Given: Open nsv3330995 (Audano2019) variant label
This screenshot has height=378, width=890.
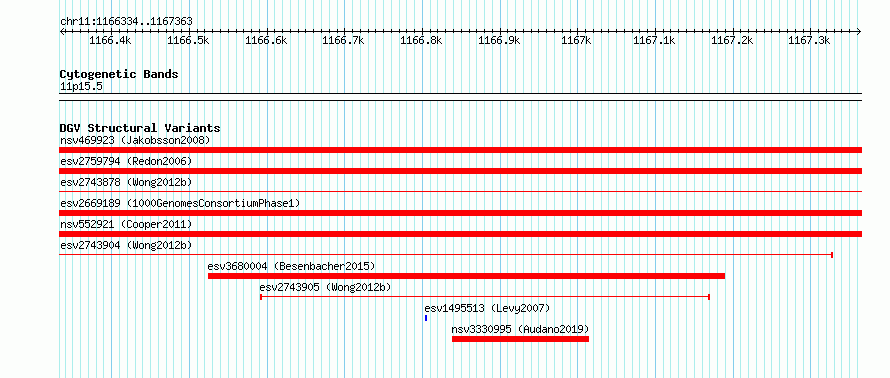Looking at the screenshot, I should tap(520, 329).
